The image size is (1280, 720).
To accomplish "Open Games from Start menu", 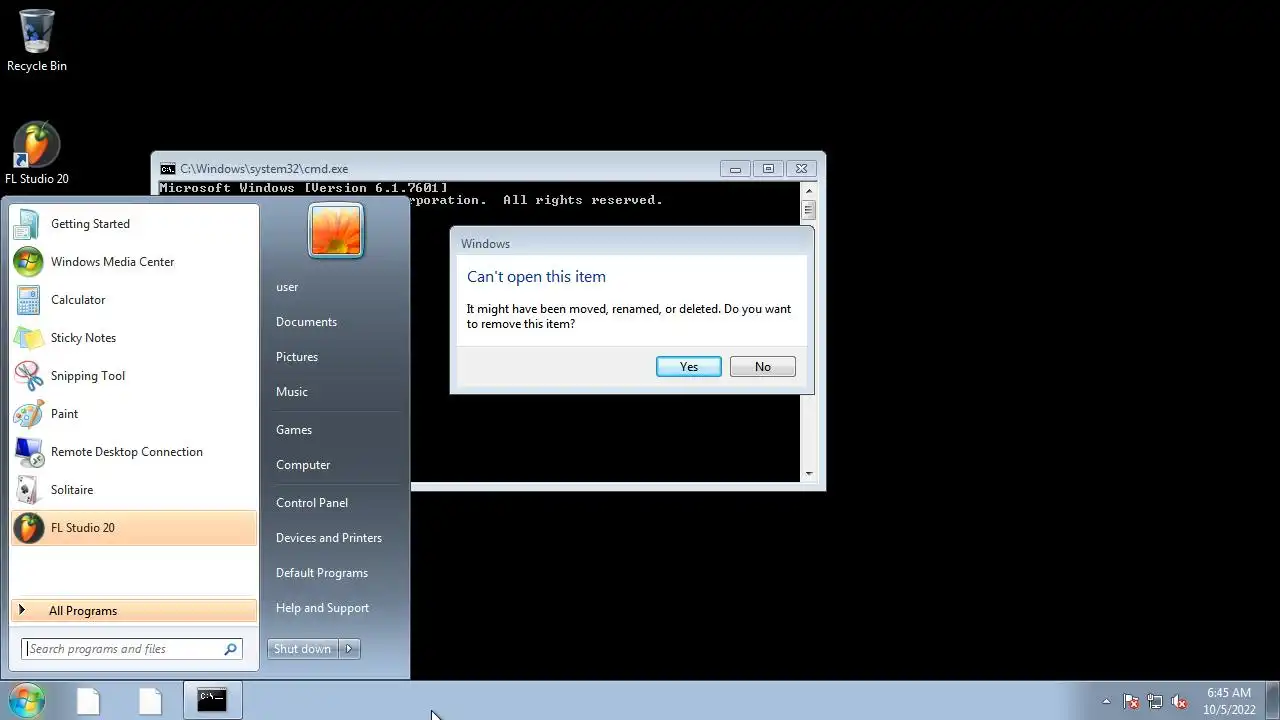I will click(x=294, y=430).
